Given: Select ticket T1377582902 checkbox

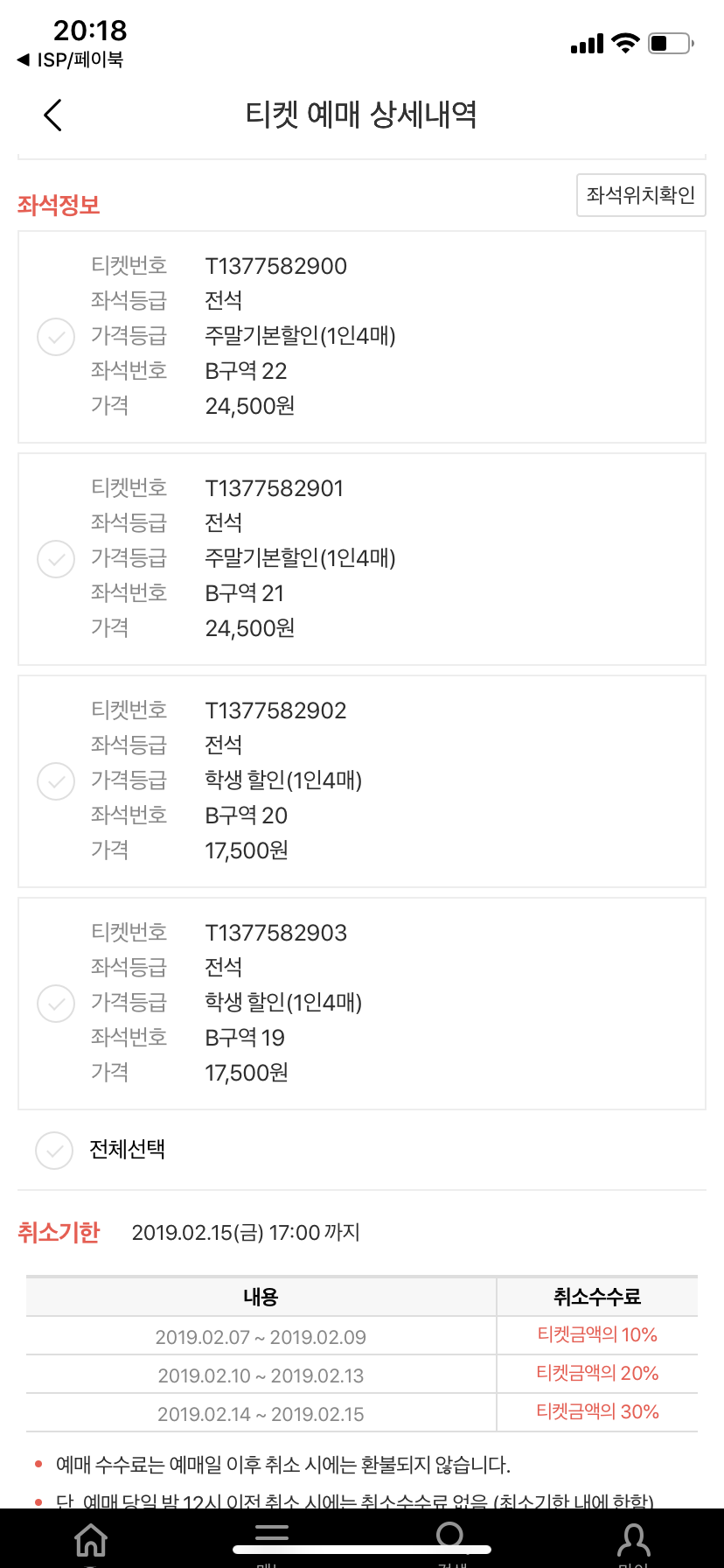Looking at the screenshot, I should 56,781.
